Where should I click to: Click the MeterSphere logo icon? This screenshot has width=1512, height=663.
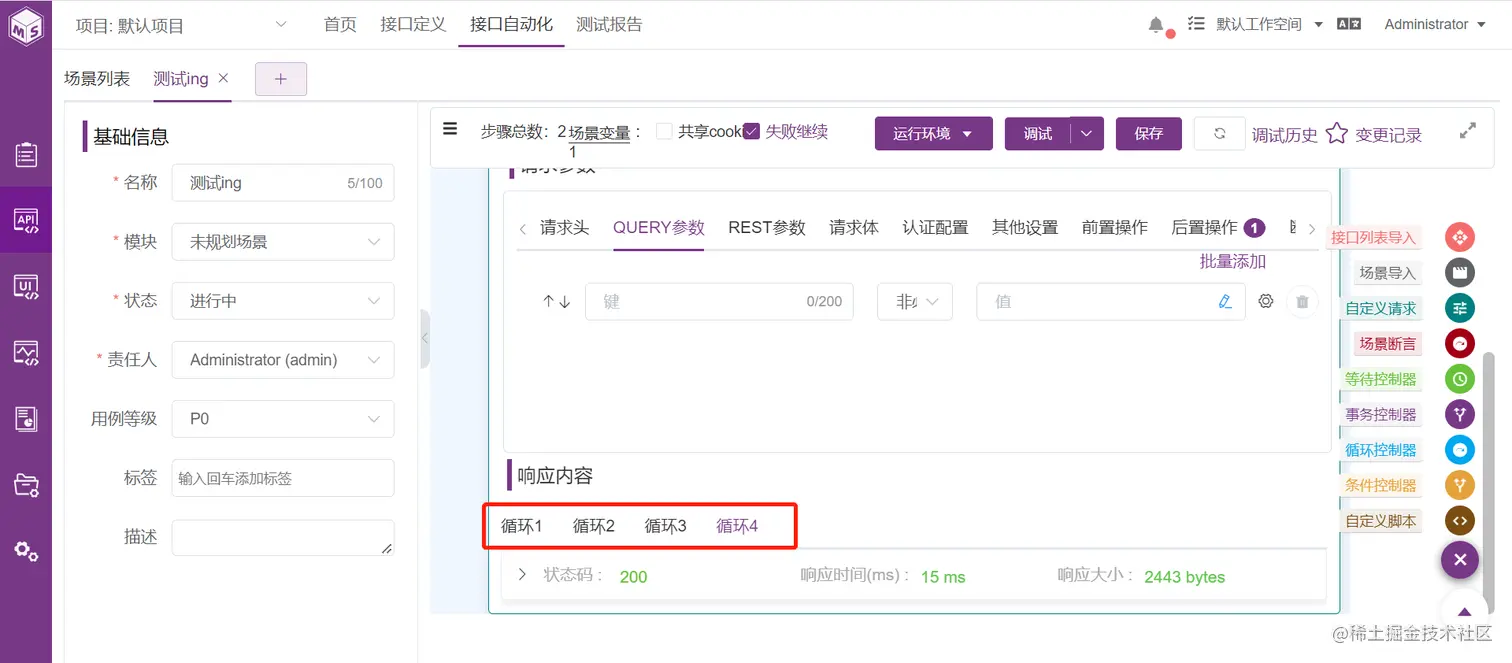pyautogui.click(x=26, y=26)
